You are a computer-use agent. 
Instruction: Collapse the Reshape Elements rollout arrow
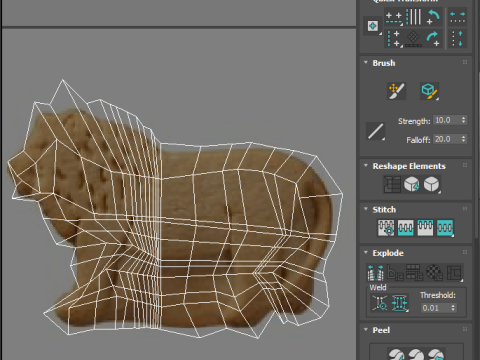(366, 165)
